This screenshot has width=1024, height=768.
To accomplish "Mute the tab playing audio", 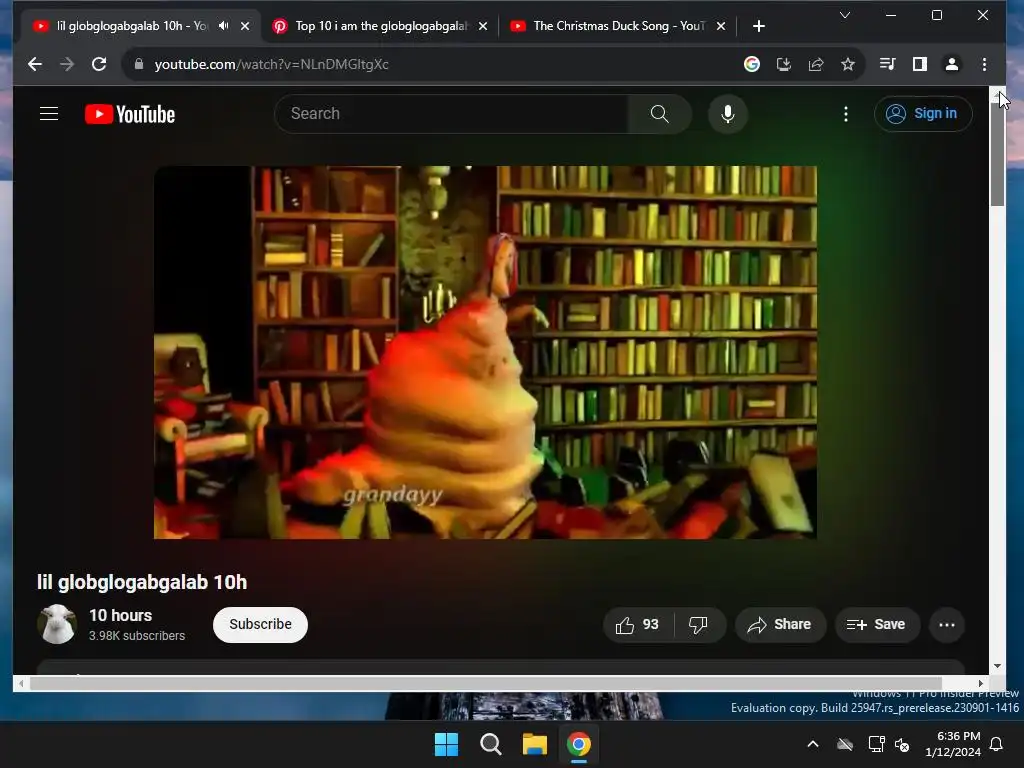I will click(223, 26).
